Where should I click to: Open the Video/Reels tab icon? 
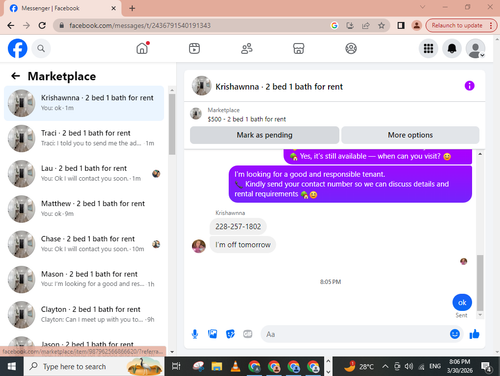pos(194,48)
